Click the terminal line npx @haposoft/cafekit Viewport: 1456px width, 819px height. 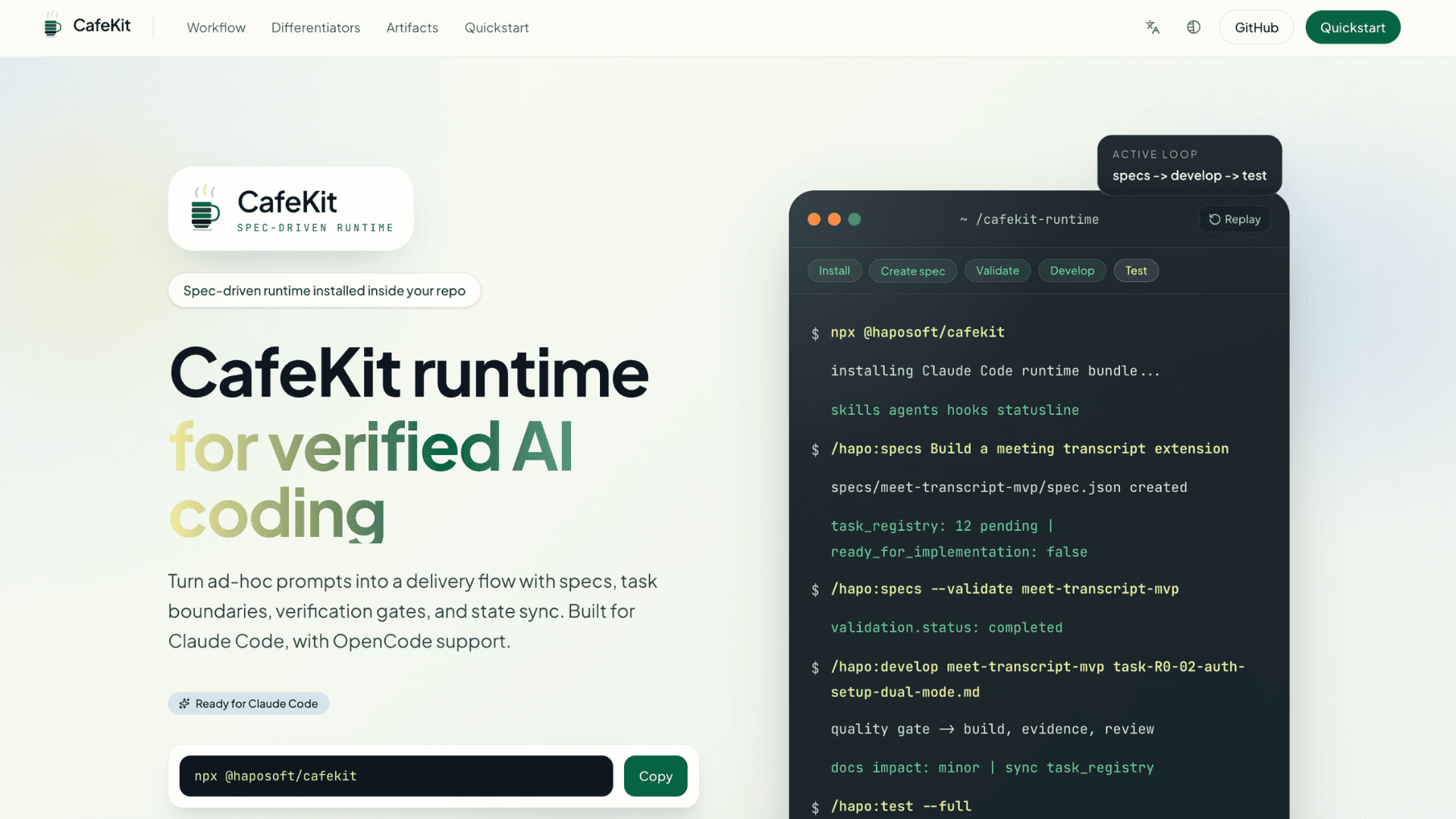pos(917,332)
